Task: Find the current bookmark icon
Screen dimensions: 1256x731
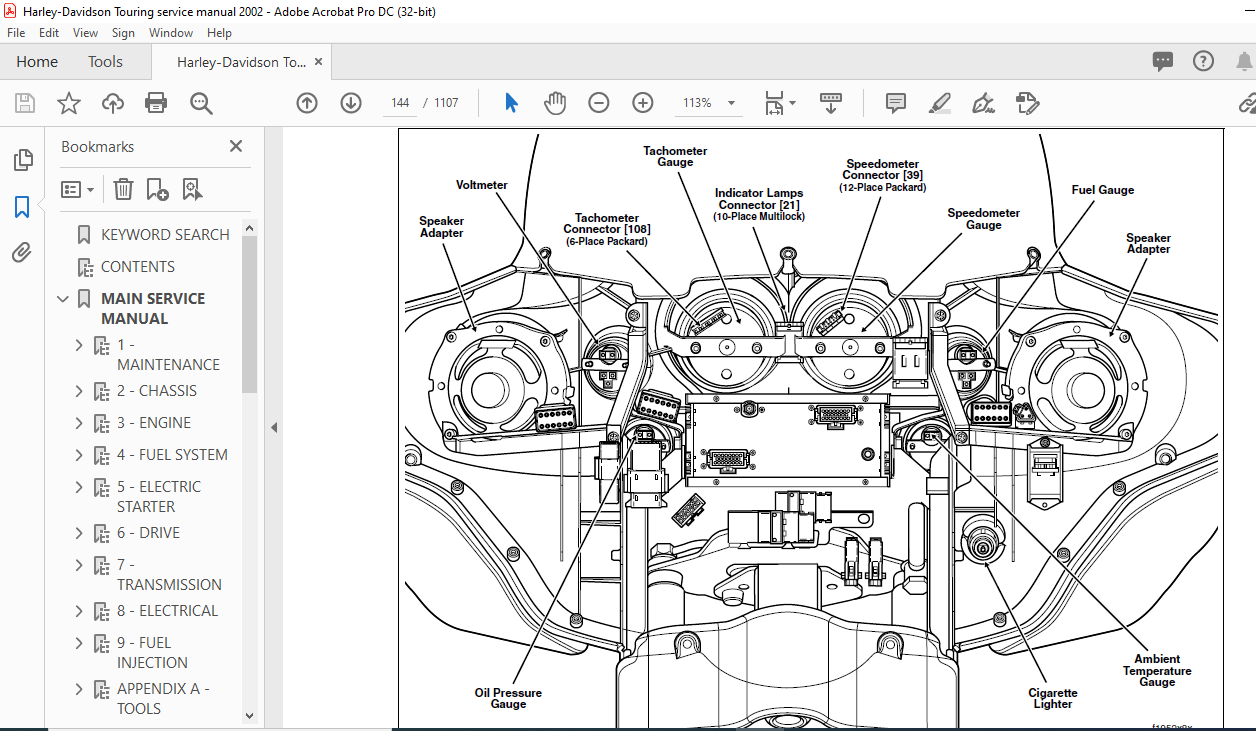Action: (x=192, y=189)
